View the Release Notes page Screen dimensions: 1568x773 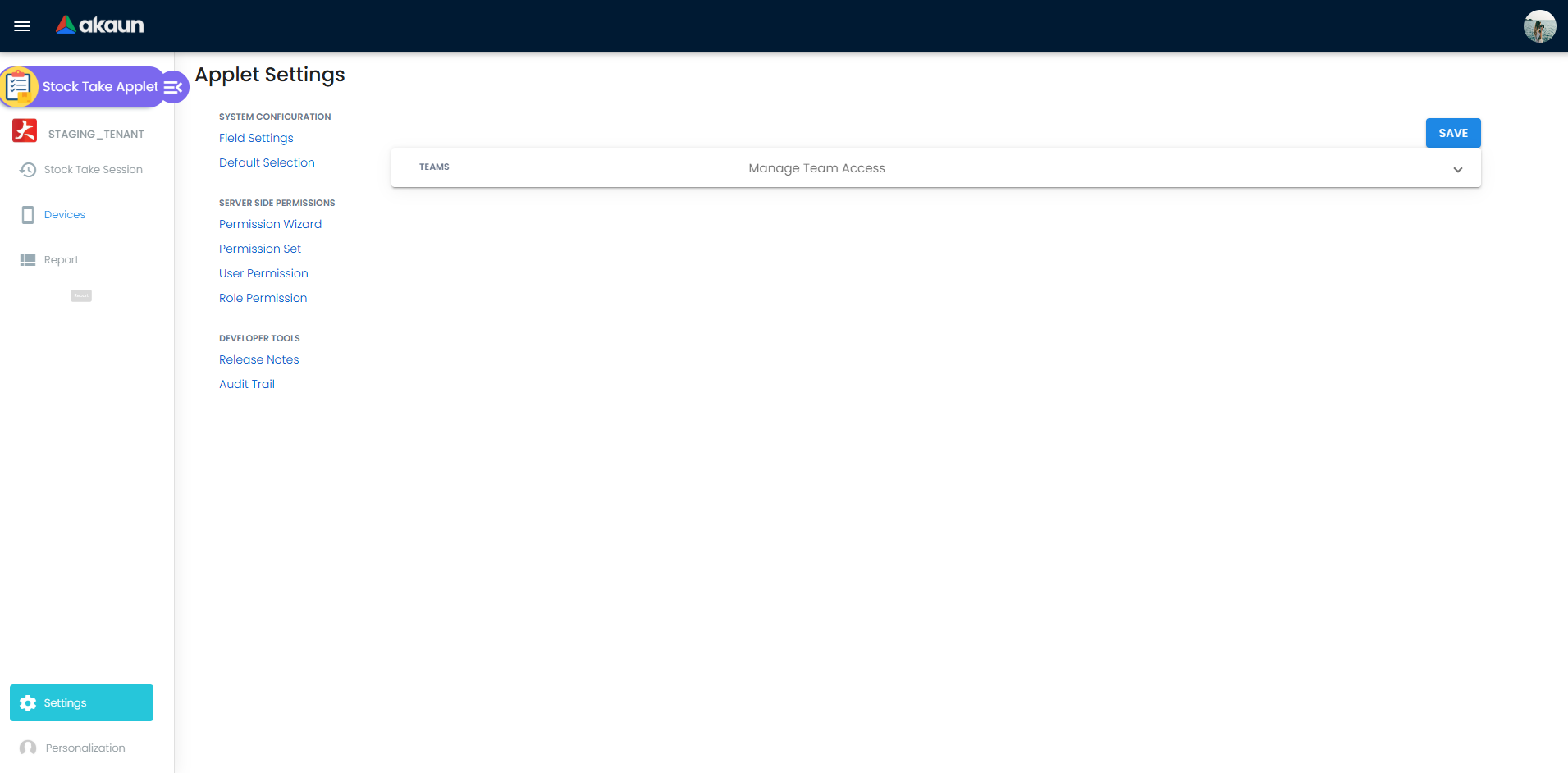[x=258, y=359]
